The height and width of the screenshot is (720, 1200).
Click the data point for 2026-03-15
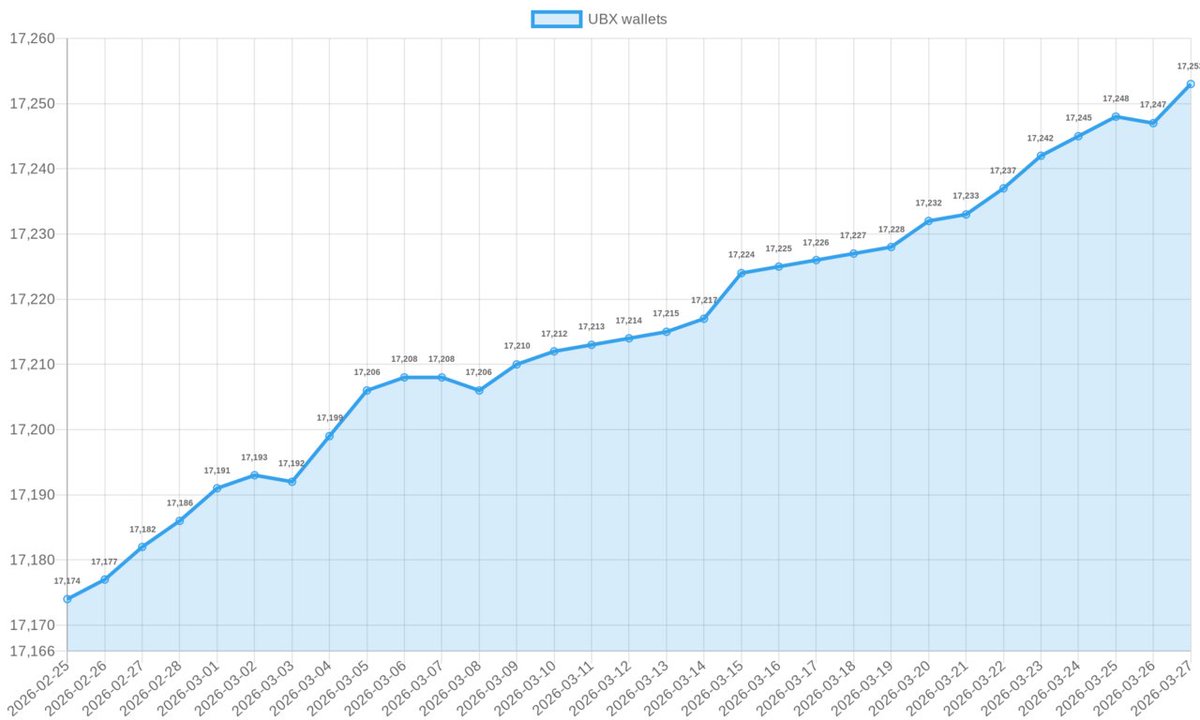pos(740,271)
